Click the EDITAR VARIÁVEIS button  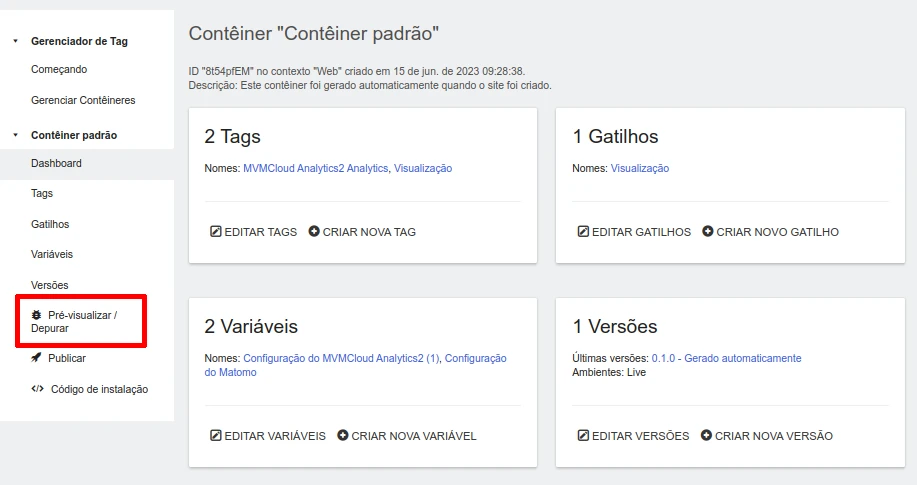(x=267, y=436)
